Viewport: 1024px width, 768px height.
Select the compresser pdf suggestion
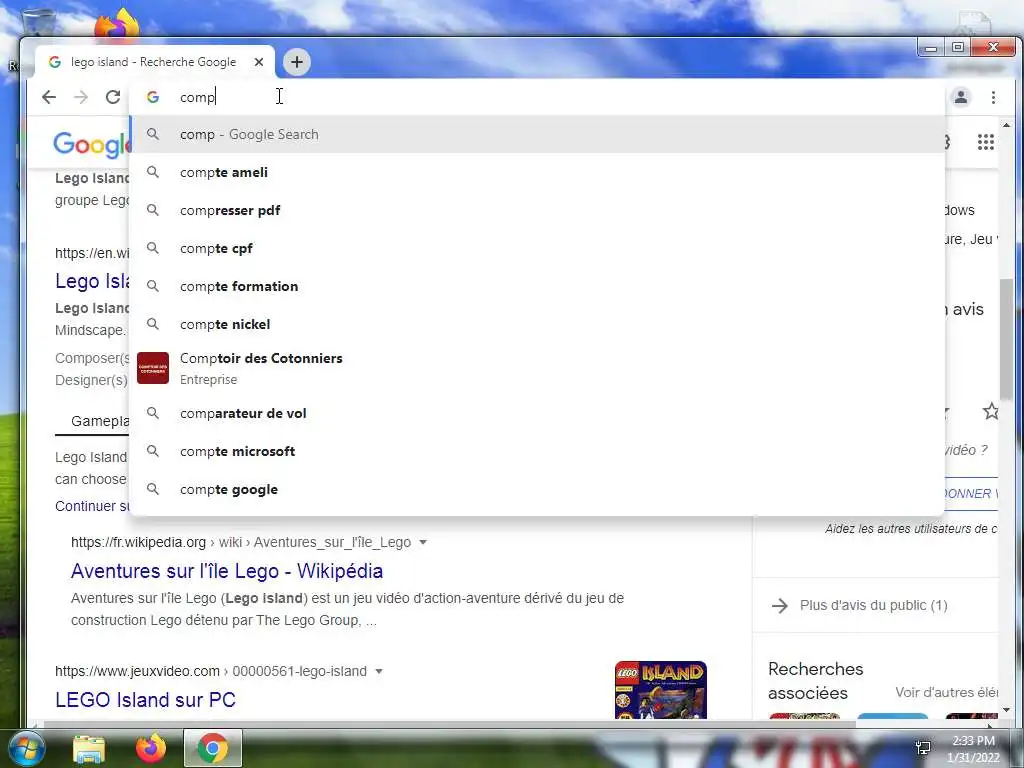[x=537, y=210]
